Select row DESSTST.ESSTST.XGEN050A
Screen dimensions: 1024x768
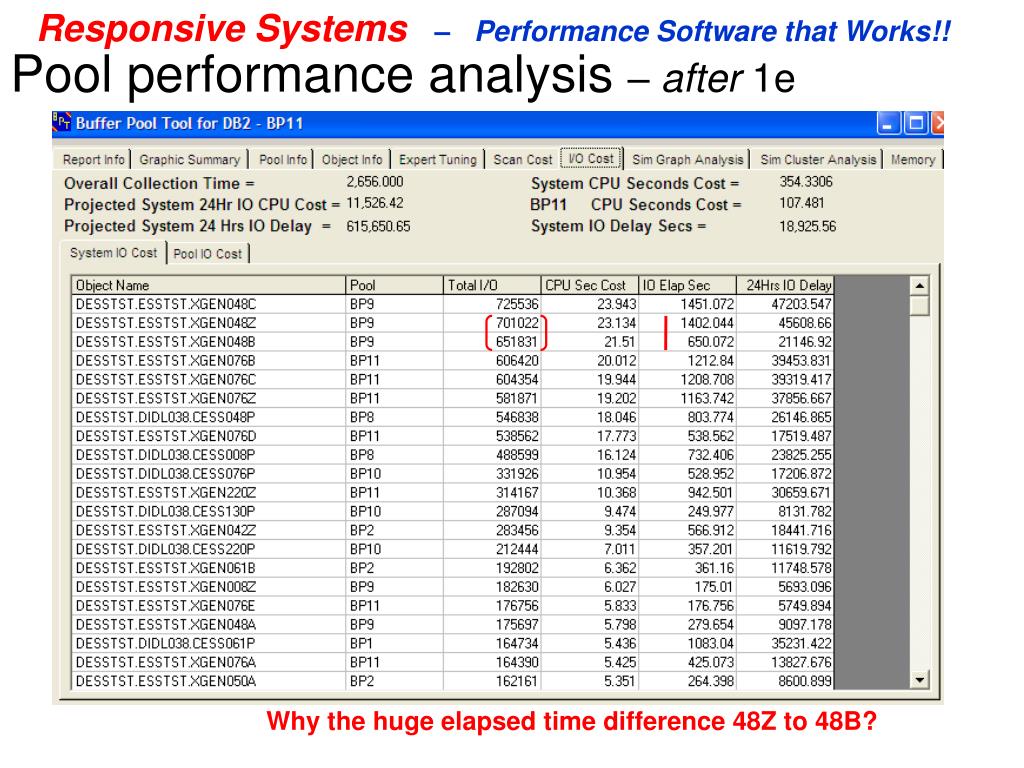(453, 681)
